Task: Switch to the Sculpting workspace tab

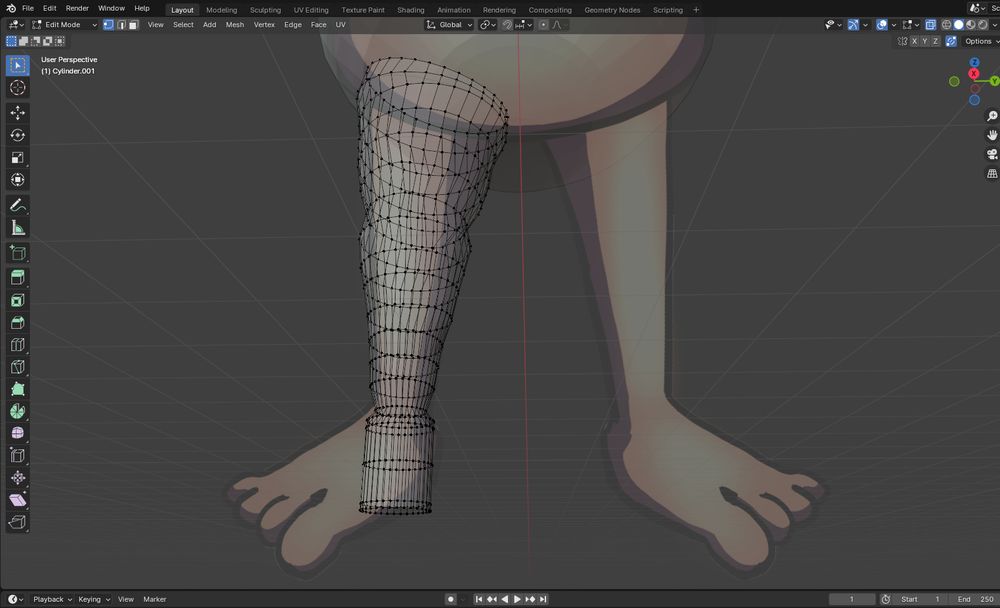Action: click(x=265, y=10)
